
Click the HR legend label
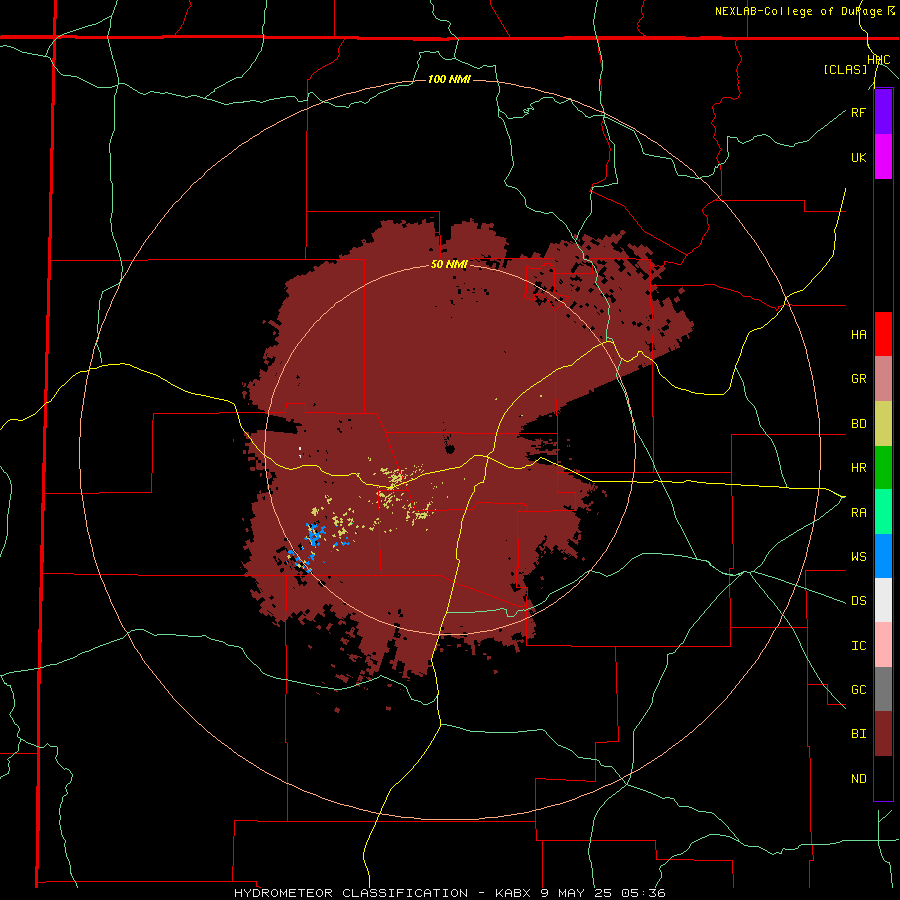click(858, 468)
